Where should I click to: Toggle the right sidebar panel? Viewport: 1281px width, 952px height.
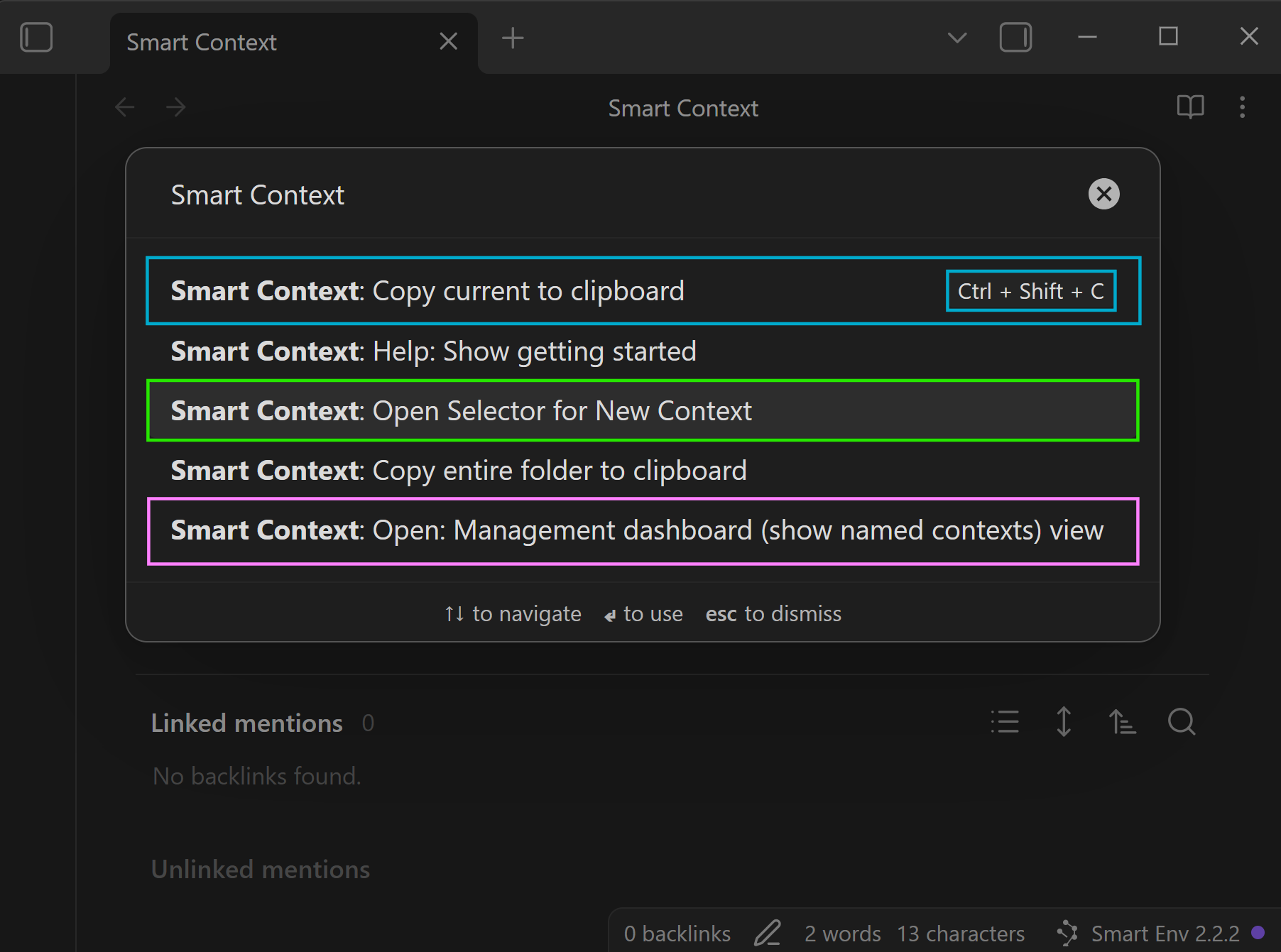pos(1015,38)
